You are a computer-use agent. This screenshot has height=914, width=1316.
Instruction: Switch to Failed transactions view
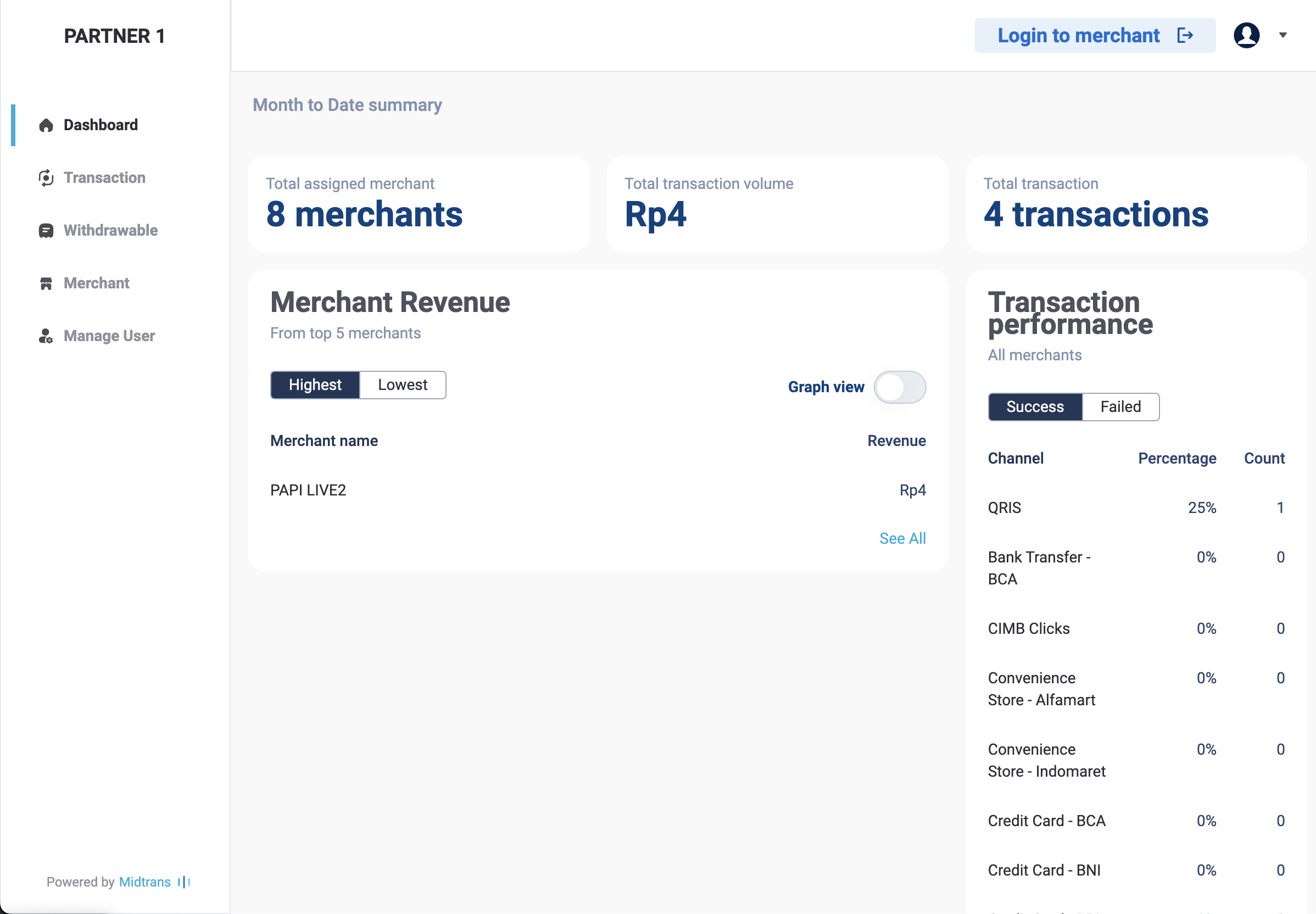pos(1120,407)
